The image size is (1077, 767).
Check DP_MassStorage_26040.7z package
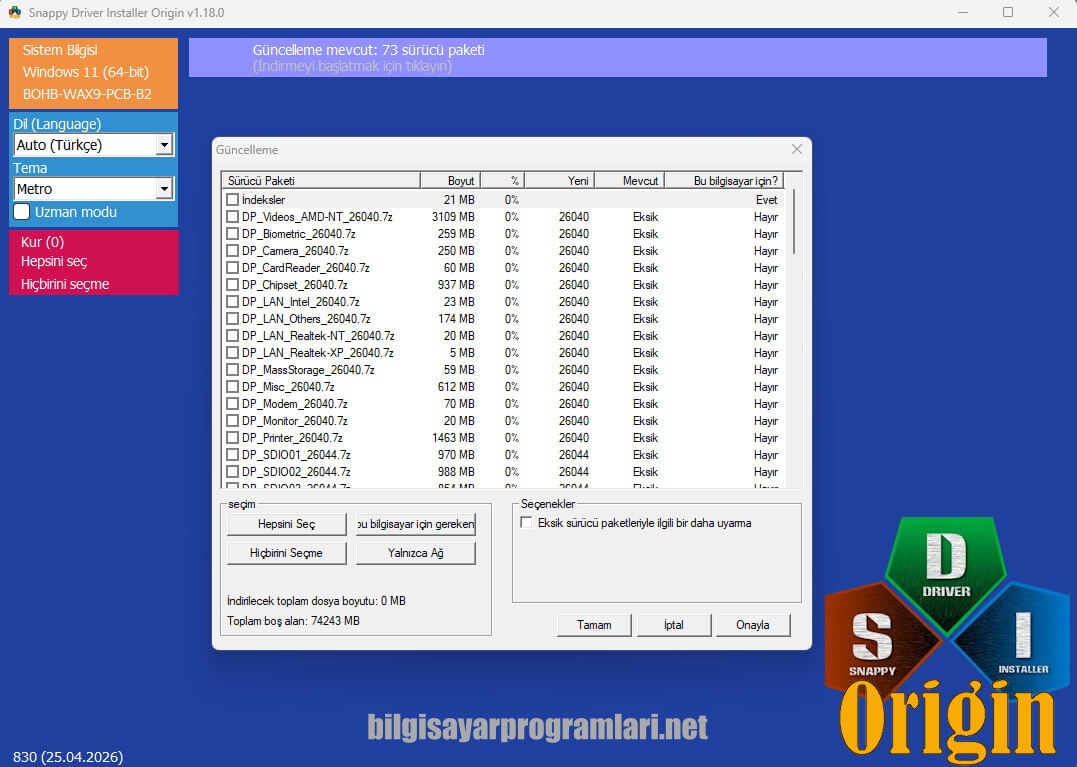(x=232, y=369)
